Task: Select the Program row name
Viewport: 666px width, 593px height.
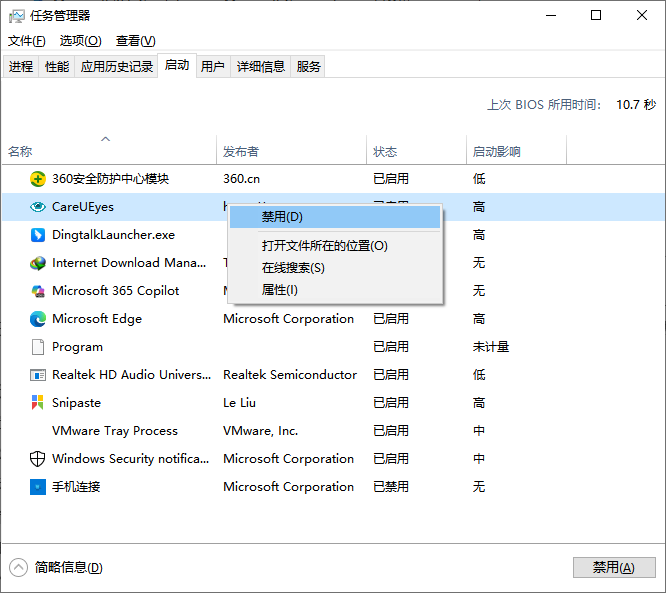Action: 77,347
